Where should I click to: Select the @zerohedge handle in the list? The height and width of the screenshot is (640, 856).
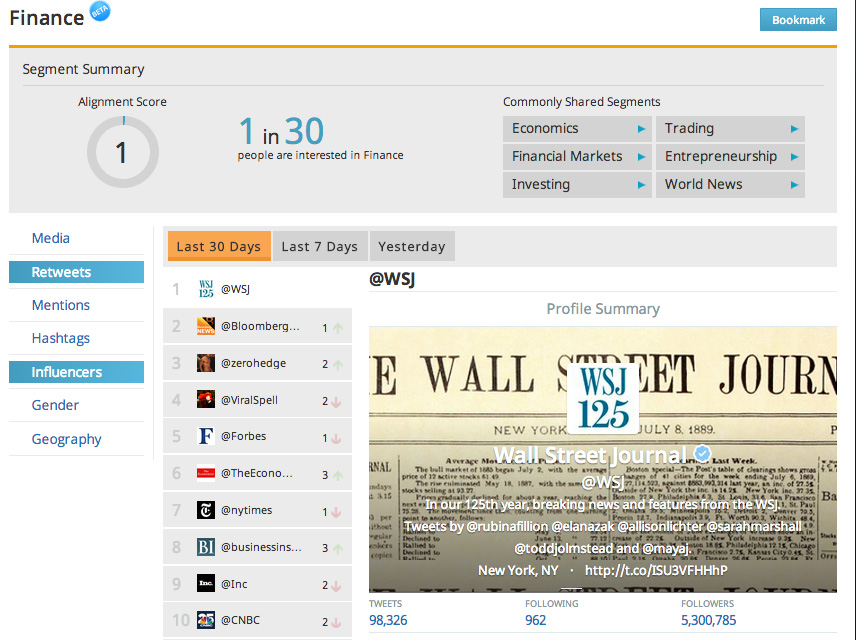coord(253,363)
